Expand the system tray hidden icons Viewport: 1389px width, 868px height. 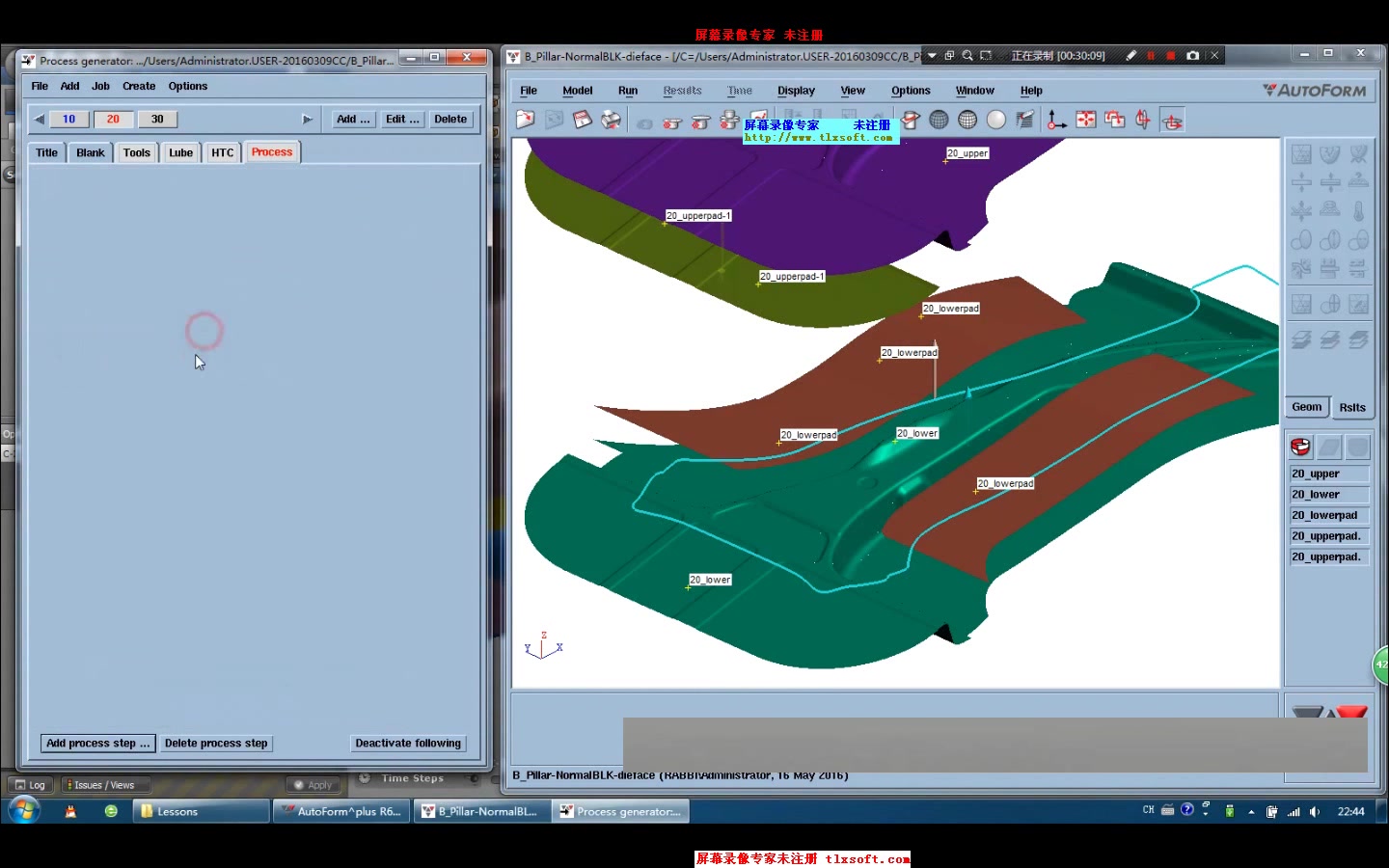(1250, 811)
